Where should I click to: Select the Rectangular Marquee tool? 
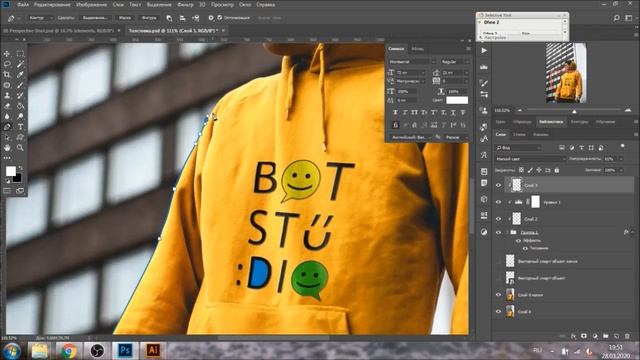pyautogui.click(x=20, y=53)
